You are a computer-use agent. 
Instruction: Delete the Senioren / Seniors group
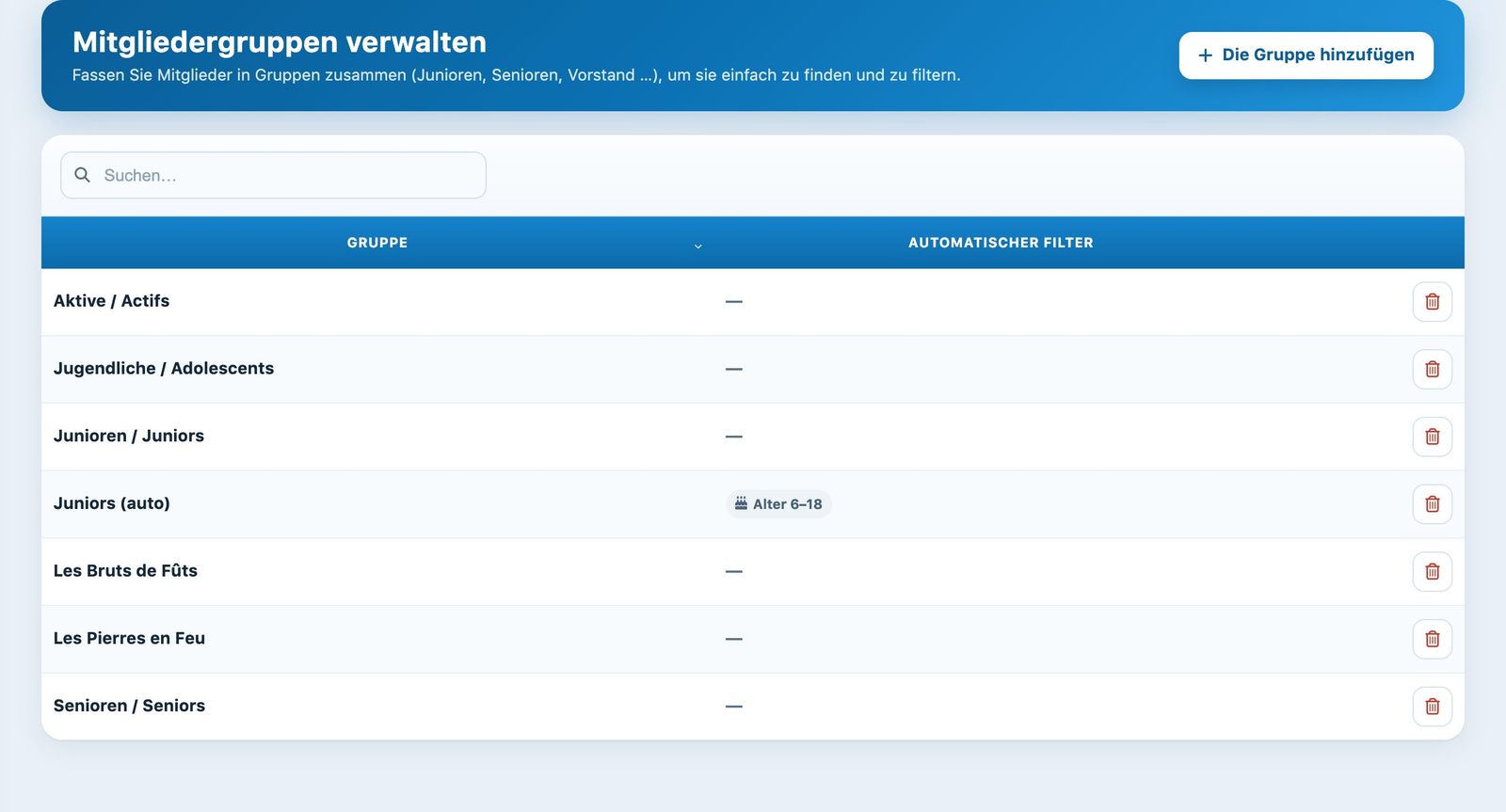1432,707
